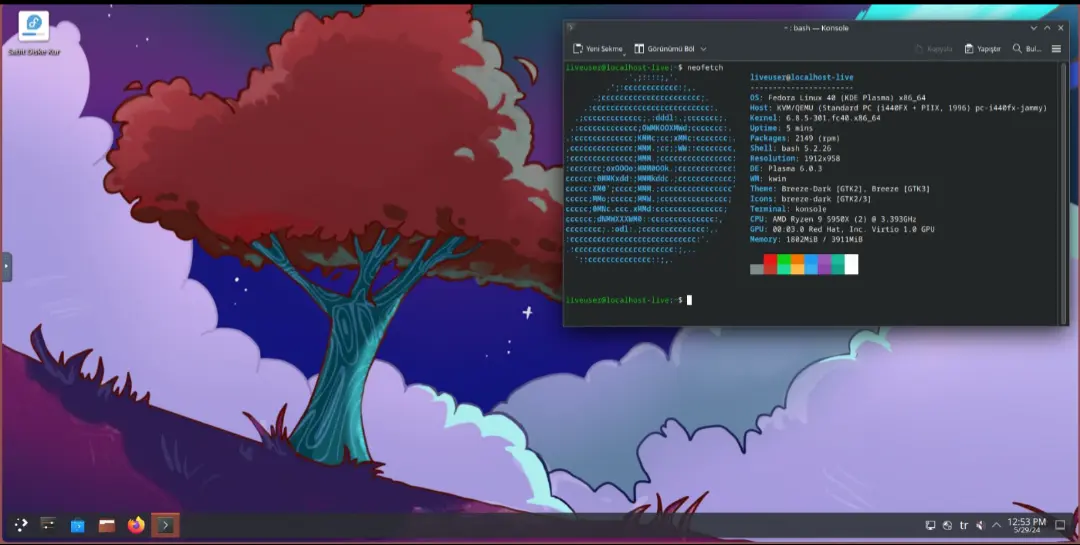This screenshot has height=545, width=1080.
Task: Click the 'Terminal: konsole' line
Action: tap(788, 209)
